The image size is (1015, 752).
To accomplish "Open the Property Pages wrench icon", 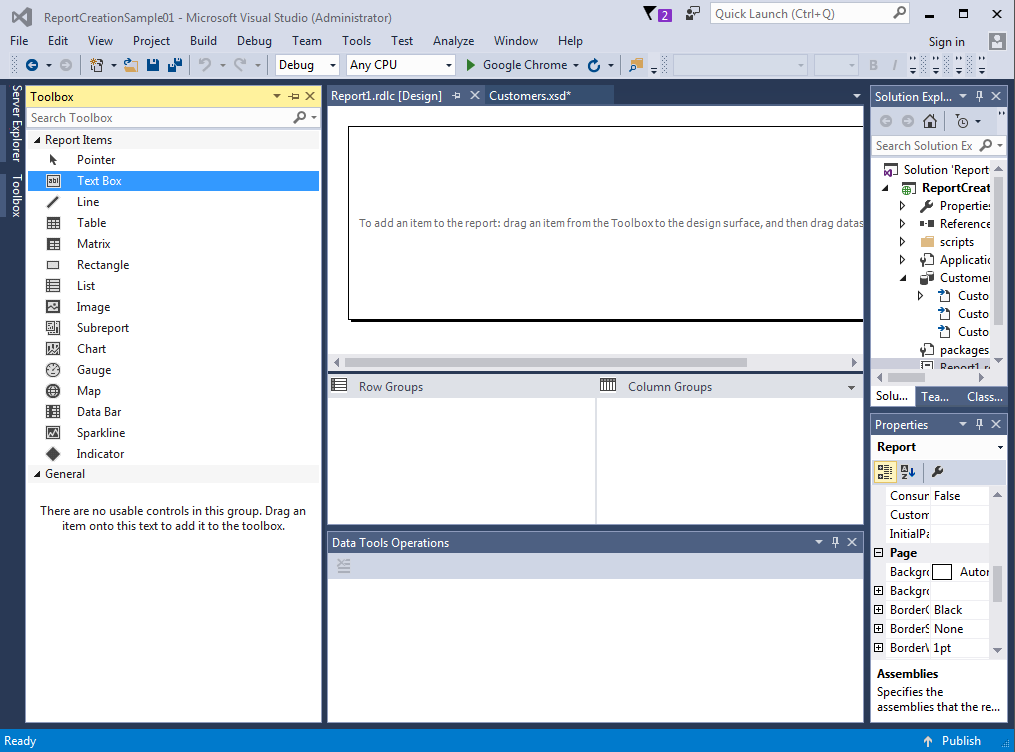I will pos(937,472).
